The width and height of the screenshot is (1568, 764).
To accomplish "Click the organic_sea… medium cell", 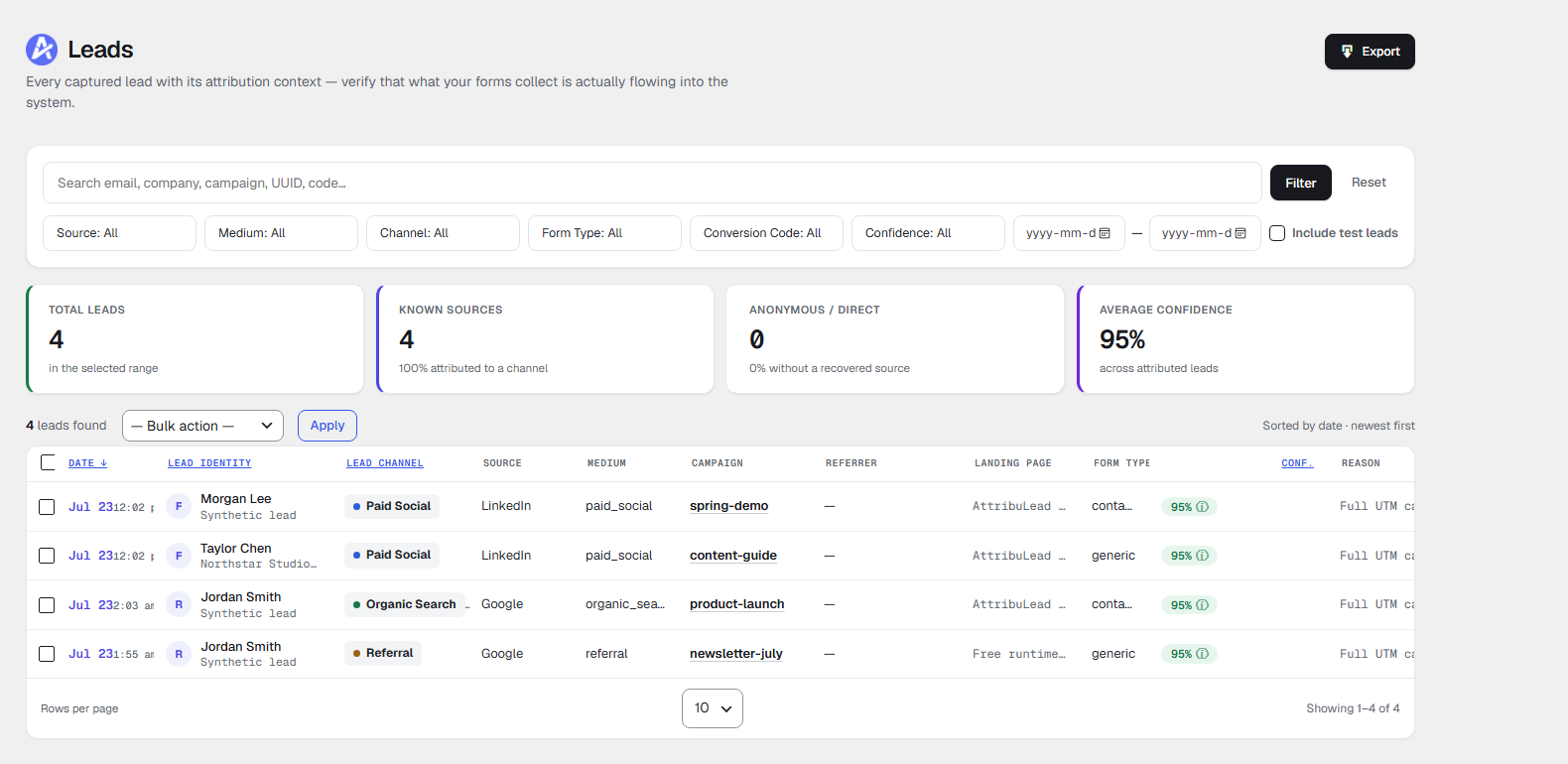I will click(x=625, y=604).
